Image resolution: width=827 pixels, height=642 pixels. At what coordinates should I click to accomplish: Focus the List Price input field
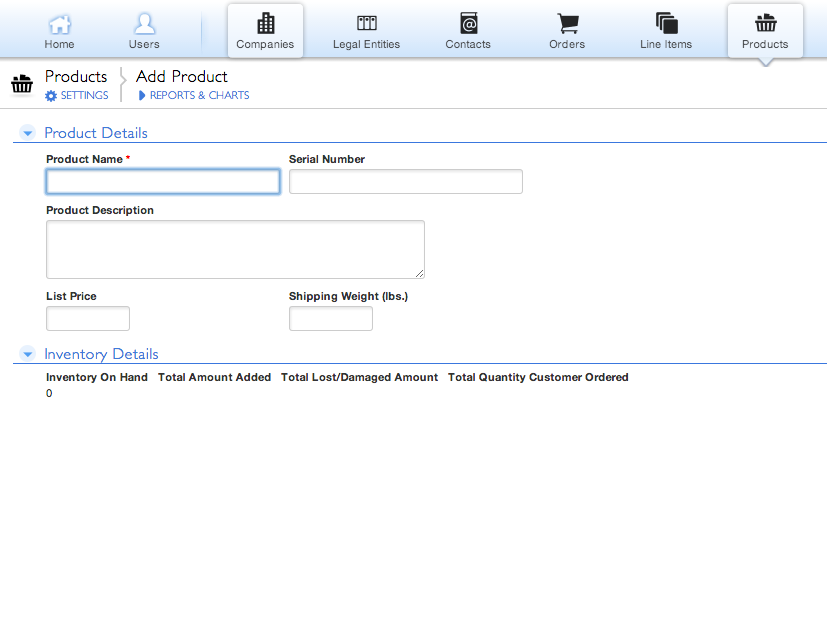88,319
